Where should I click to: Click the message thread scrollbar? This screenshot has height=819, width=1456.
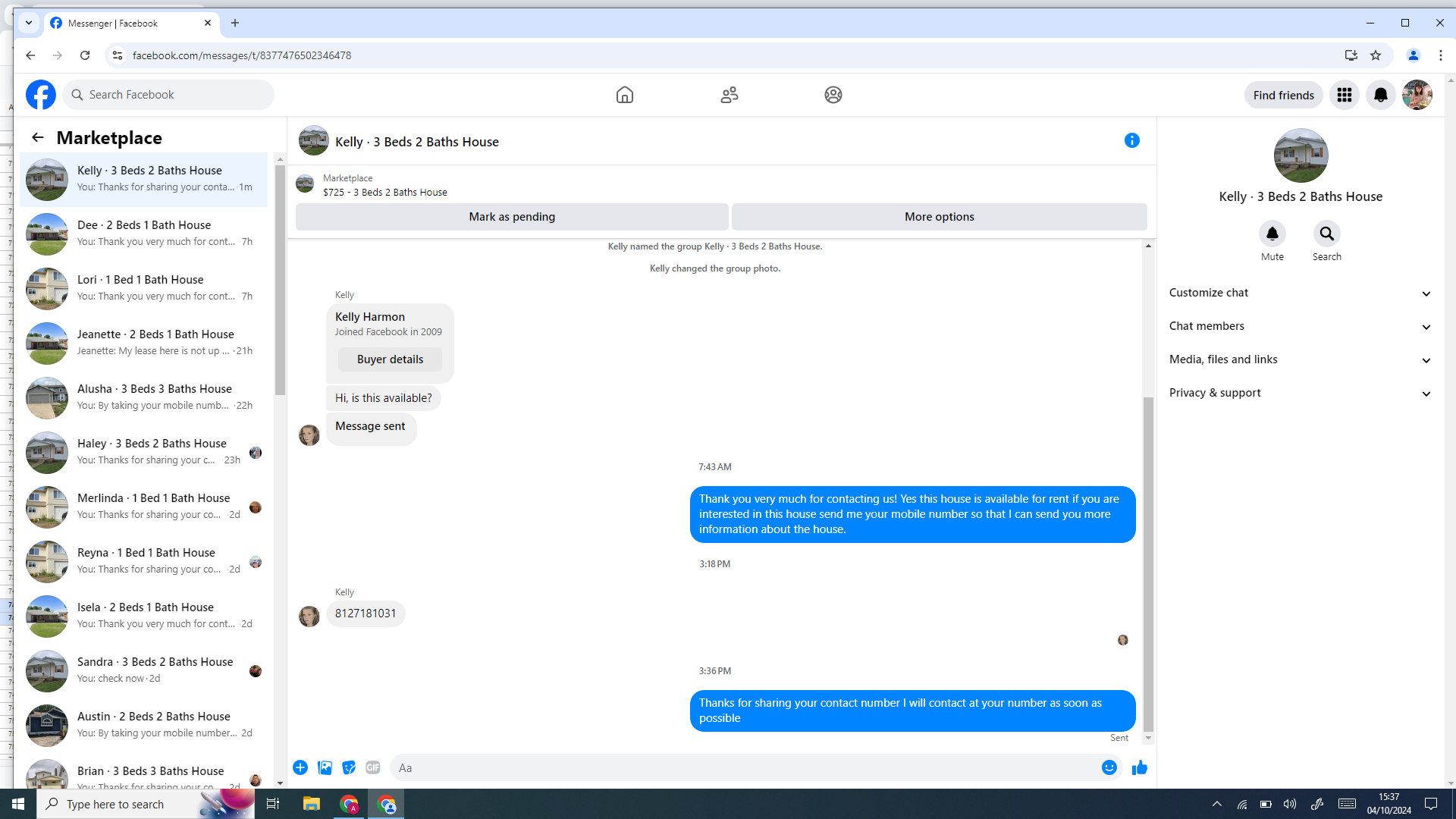click(x=1148, y=565)
